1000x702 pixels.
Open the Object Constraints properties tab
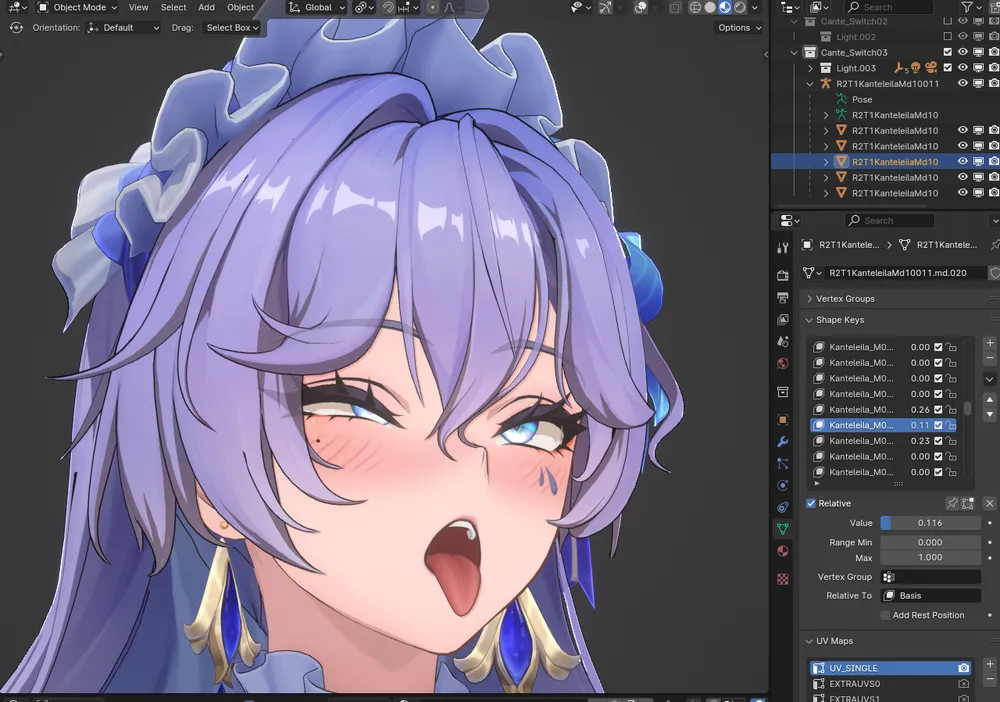(783, 508)
